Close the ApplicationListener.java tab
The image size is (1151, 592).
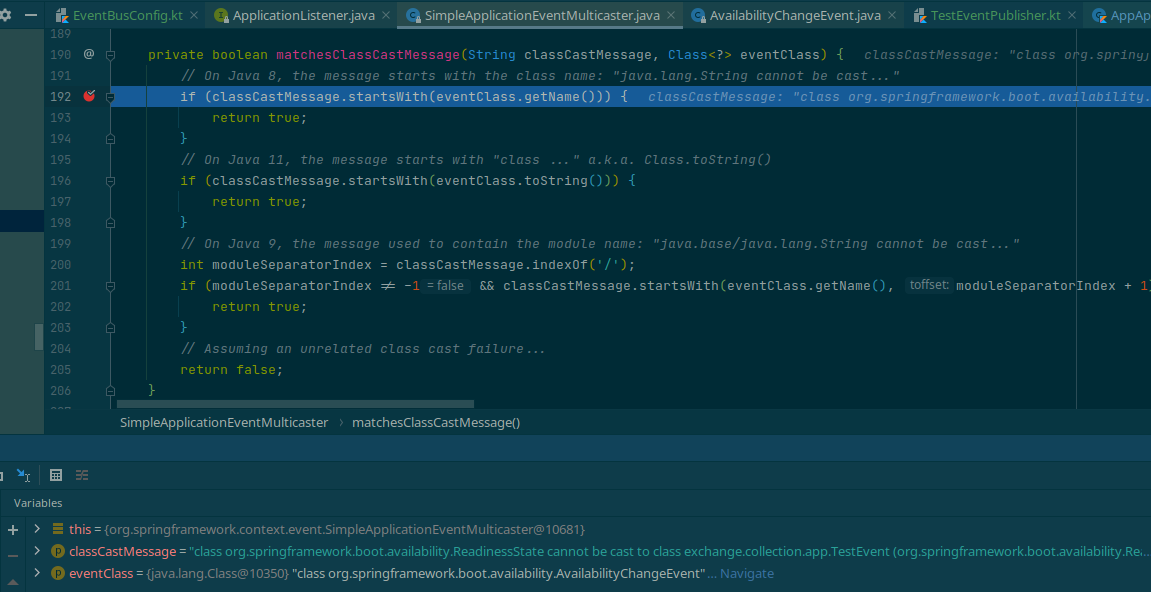(386, 15)
